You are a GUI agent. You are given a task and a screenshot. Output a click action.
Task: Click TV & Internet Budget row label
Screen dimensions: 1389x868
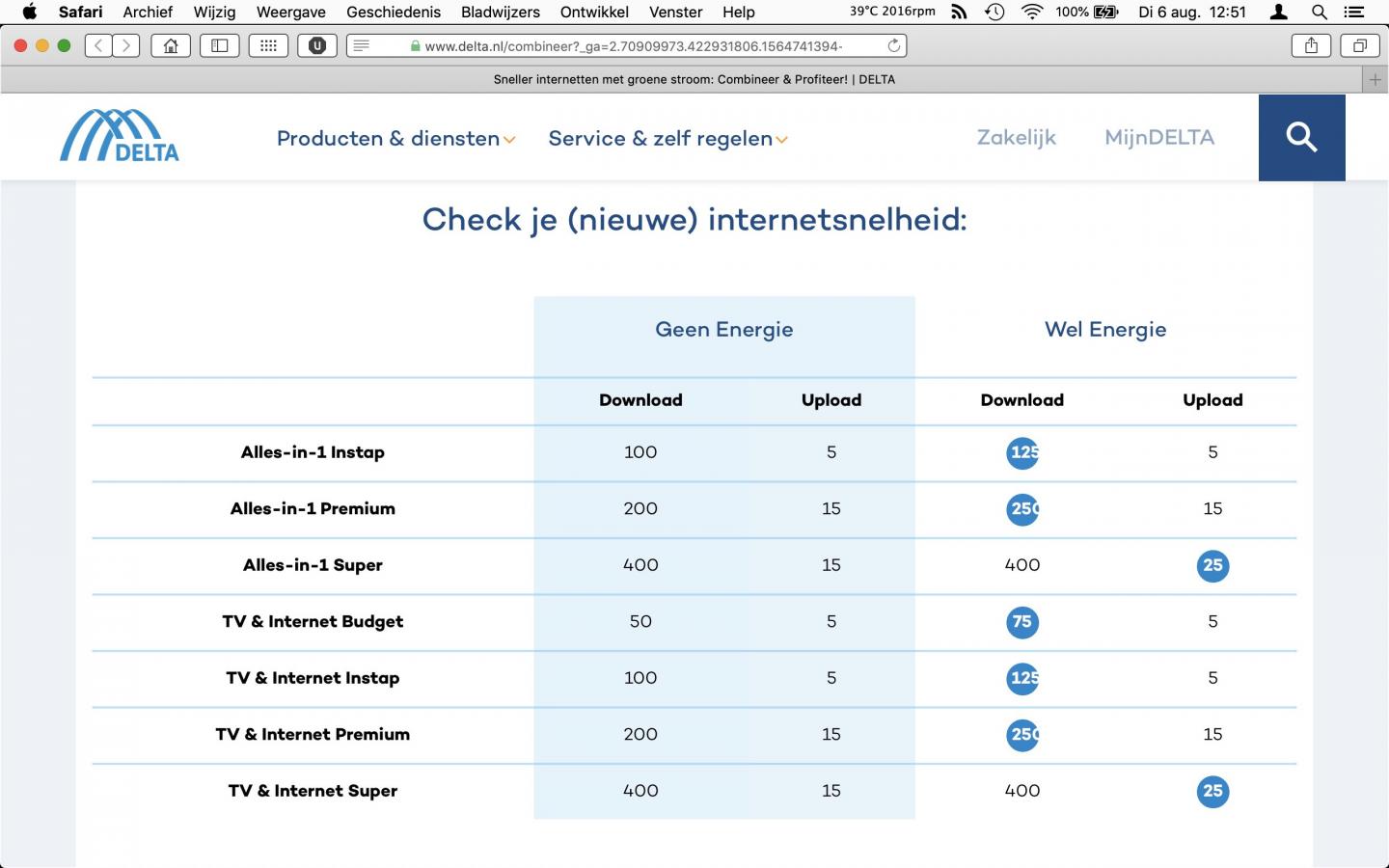pos(313,621)
